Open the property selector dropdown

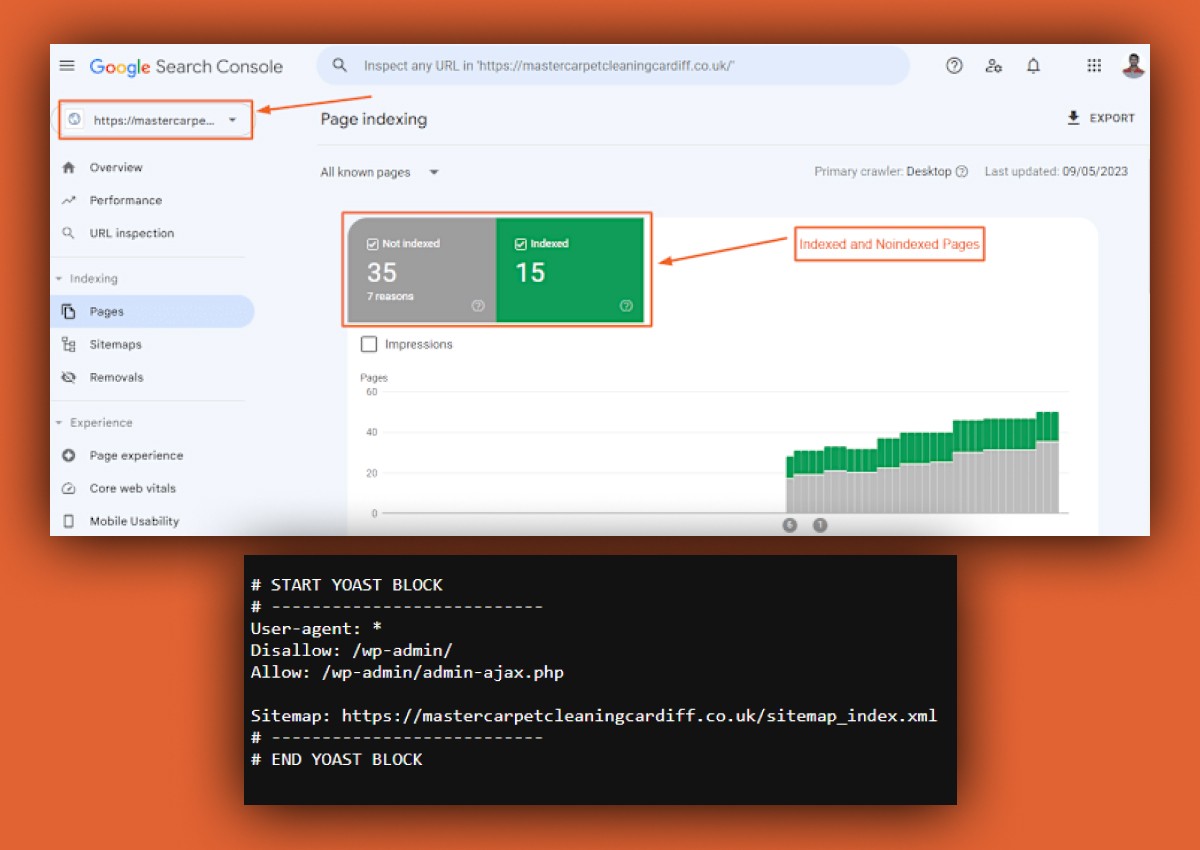coord(155,120)
